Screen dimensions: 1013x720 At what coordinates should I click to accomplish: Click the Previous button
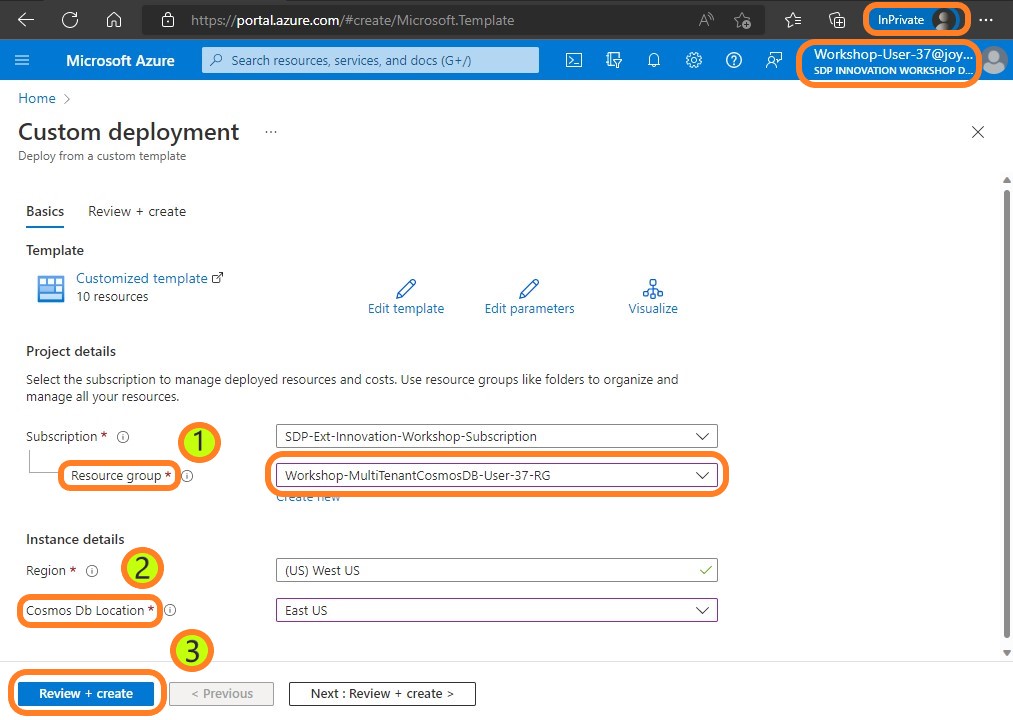point(222,694)
